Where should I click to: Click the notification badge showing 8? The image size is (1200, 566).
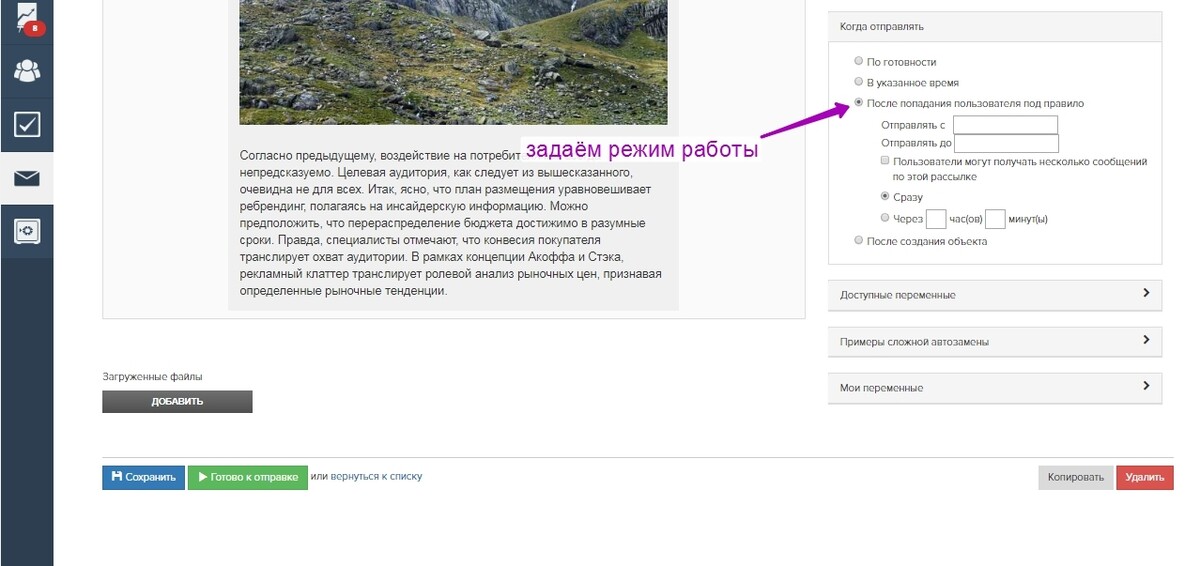click(x=36, y=28)
